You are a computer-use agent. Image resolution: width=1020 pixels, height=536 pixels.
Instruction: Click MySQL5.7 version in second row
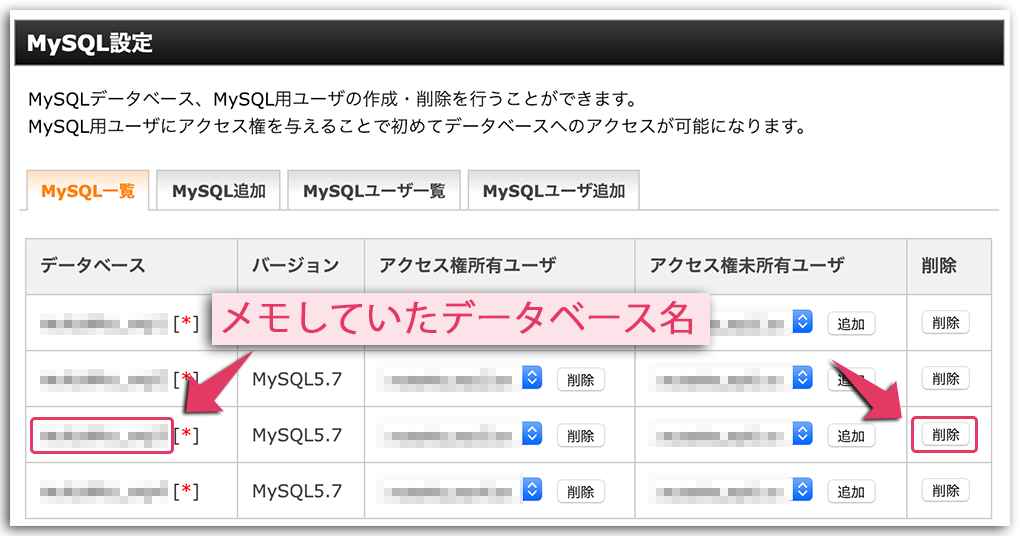(297, 379)
